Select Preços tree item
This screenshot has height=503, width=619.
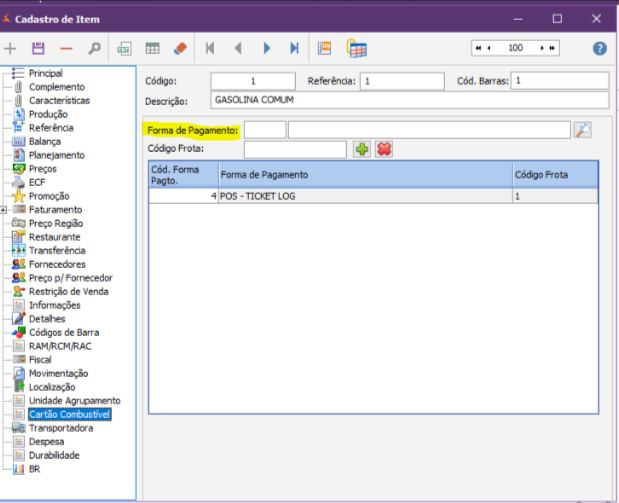[43, 169]
